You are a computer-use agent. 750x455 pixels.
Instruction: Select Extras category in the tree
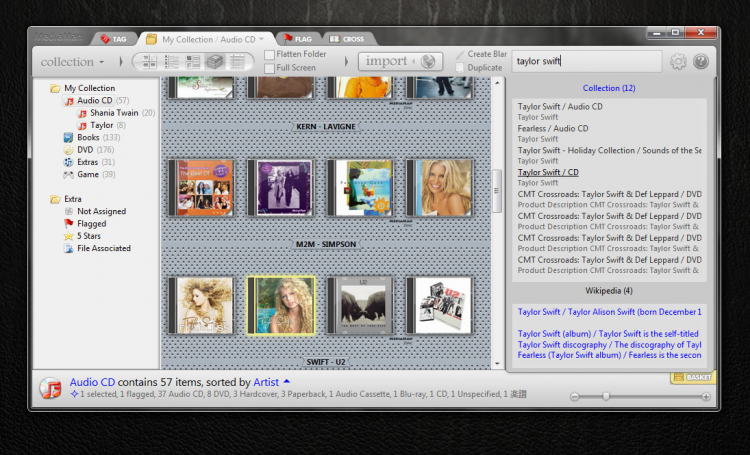[x=88, y=163]
